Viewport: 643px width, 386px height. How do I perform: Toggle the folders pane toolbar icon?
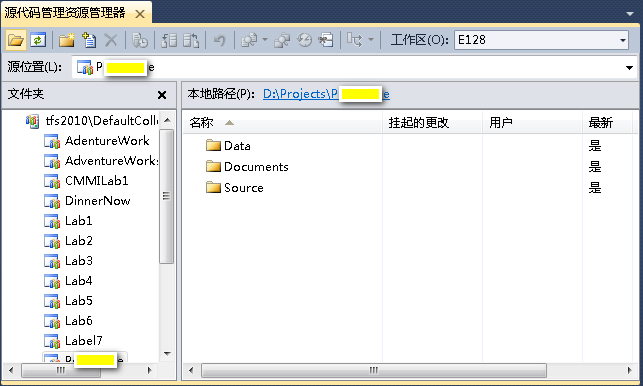(x=16, y=40)
